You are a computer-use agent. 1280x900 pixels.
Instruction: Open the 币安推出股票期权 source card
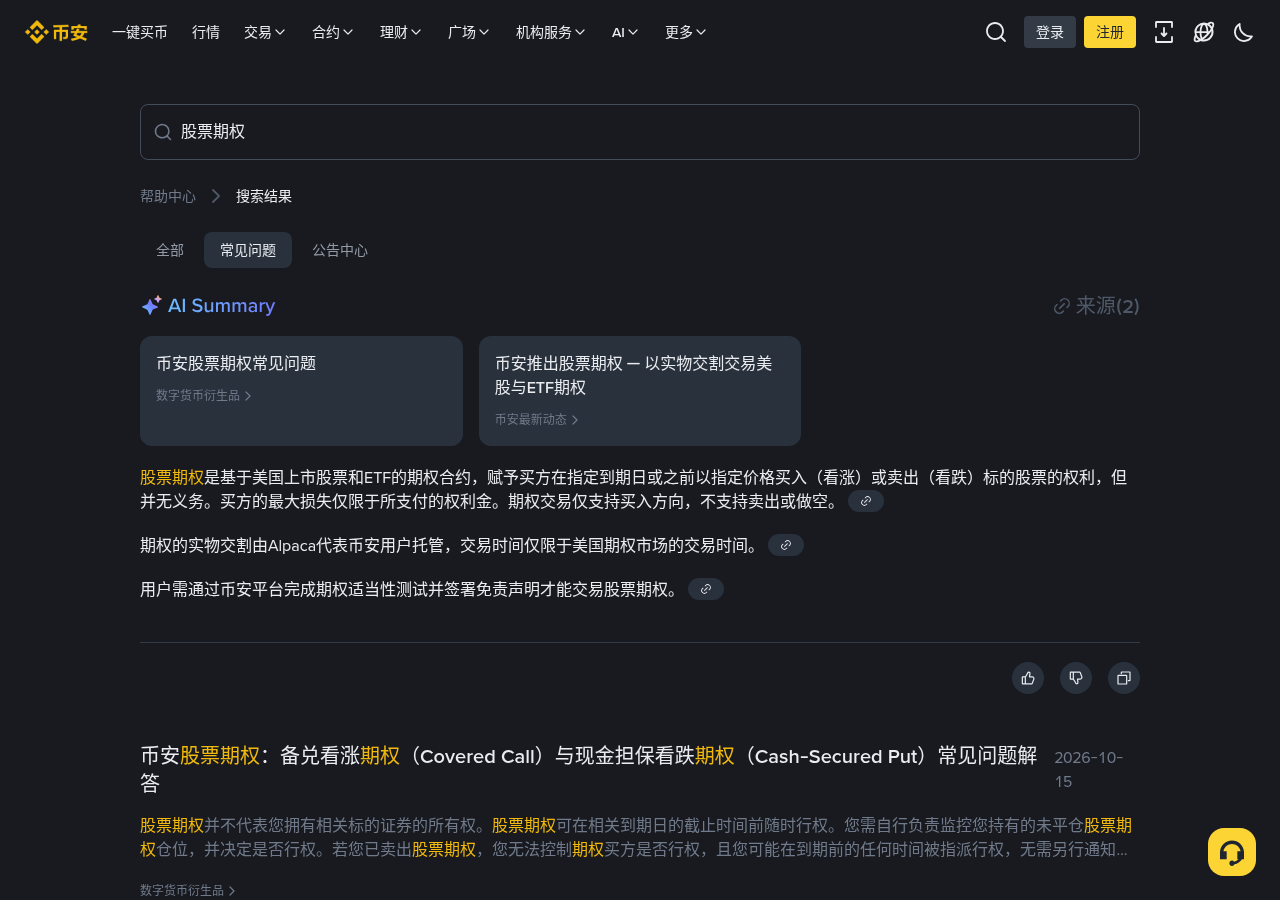pos(640,391)
